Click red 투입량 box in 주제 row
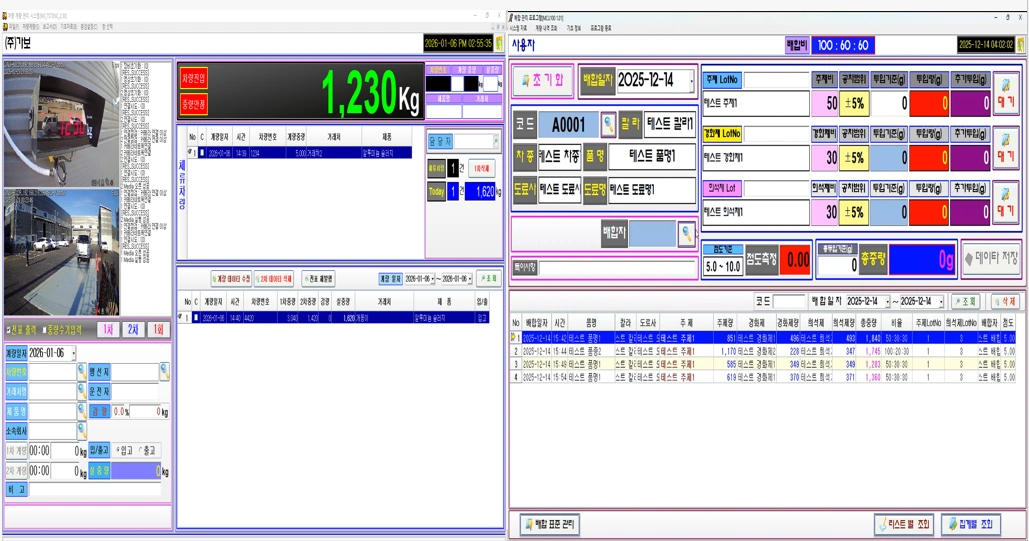Image resolution: width=1029 pixels, height=541 pixels. [x=929, y=103]
